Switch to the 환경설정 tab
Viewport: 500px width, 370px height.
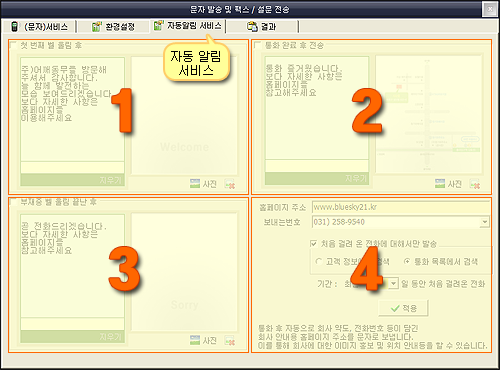[x=113, y=26]
